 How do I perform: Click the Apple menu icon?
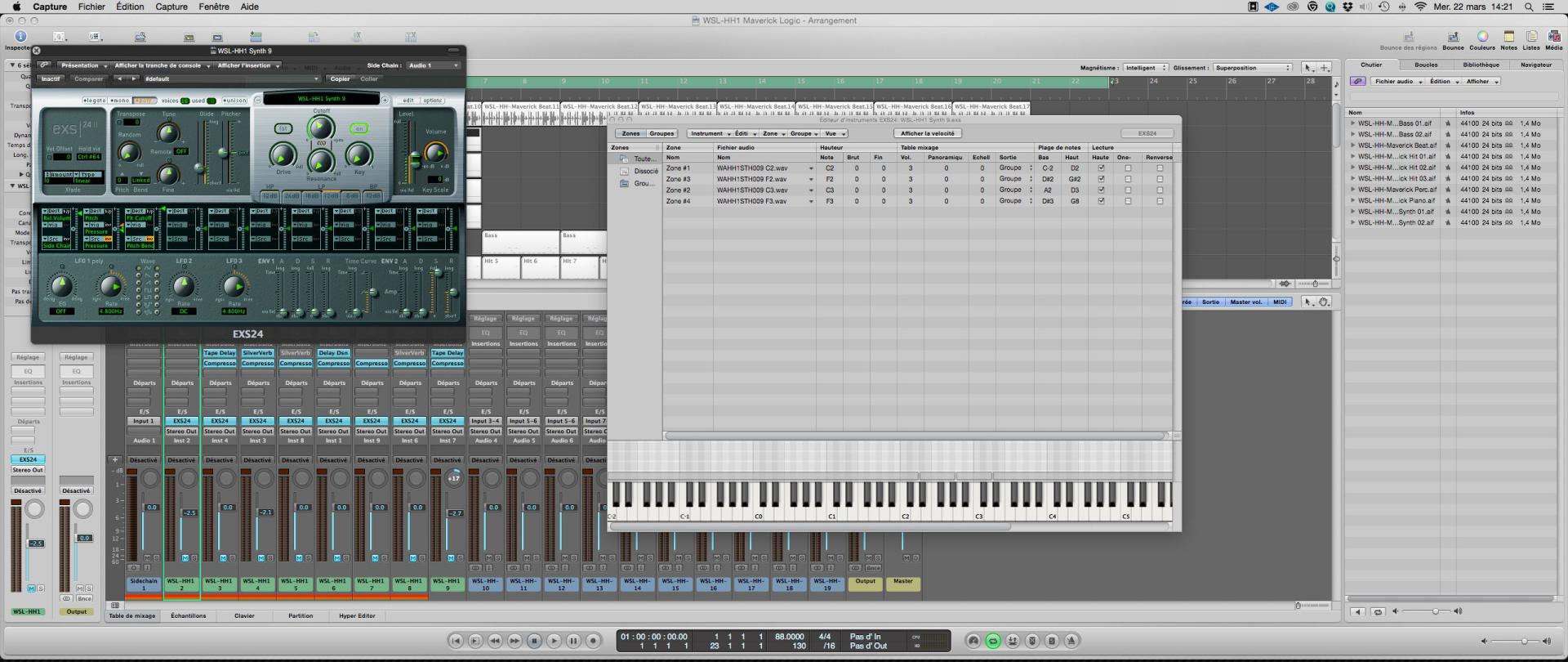tap(16, 7)
